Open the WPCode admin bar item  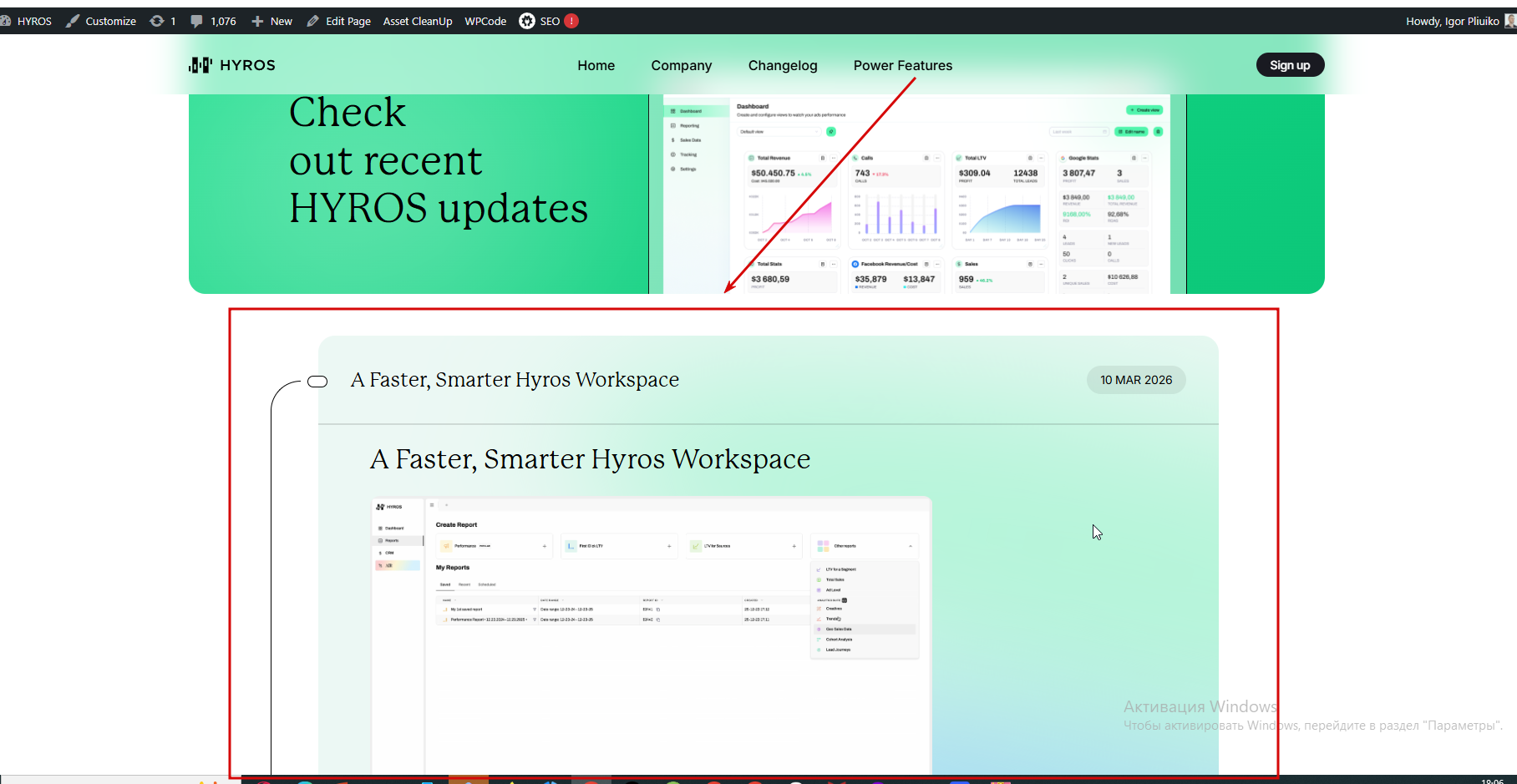(x=485, y=21)
